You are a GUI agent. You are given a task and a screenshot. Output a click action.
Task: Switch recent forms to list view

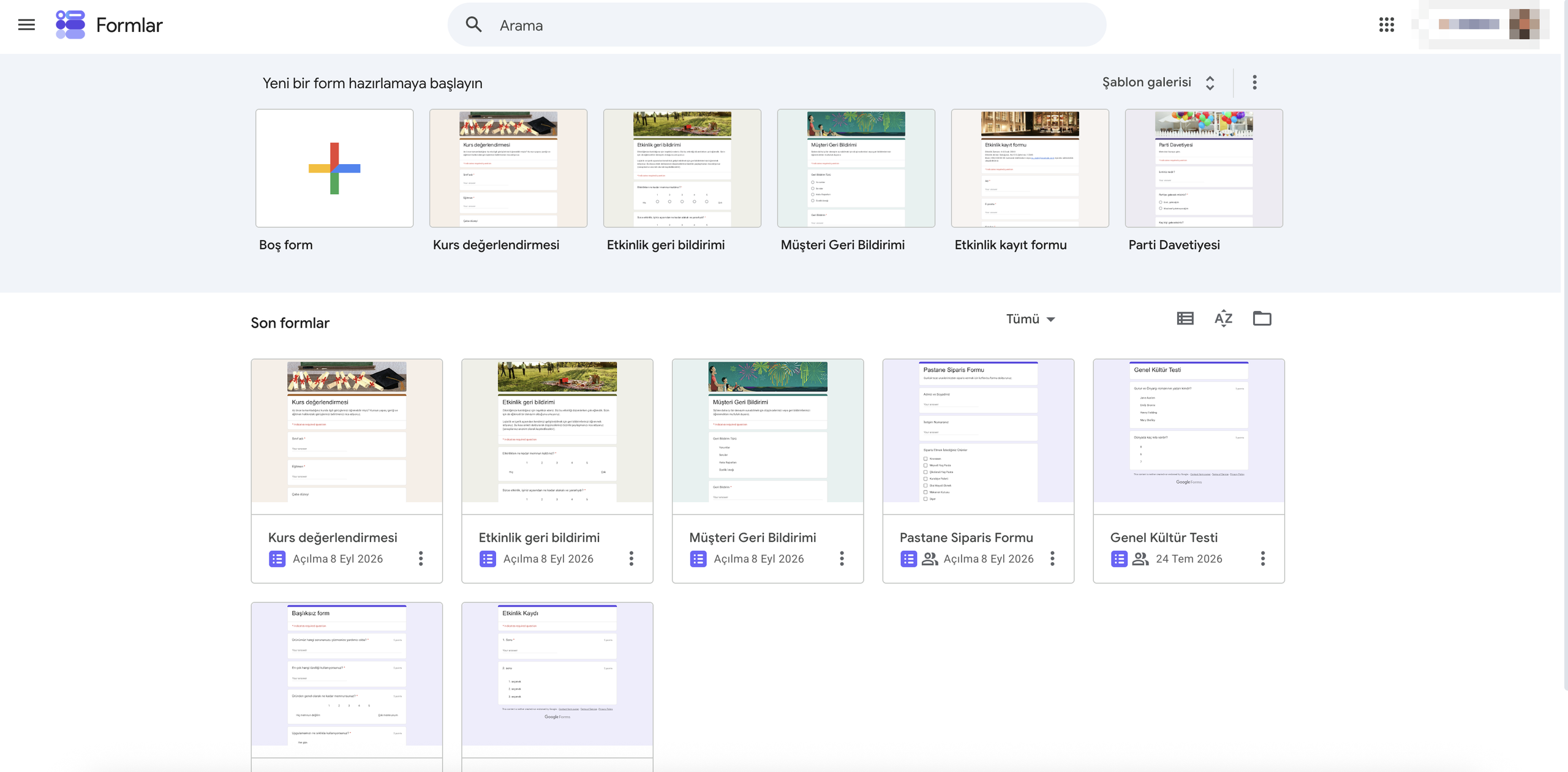(x=1185, y=318)
